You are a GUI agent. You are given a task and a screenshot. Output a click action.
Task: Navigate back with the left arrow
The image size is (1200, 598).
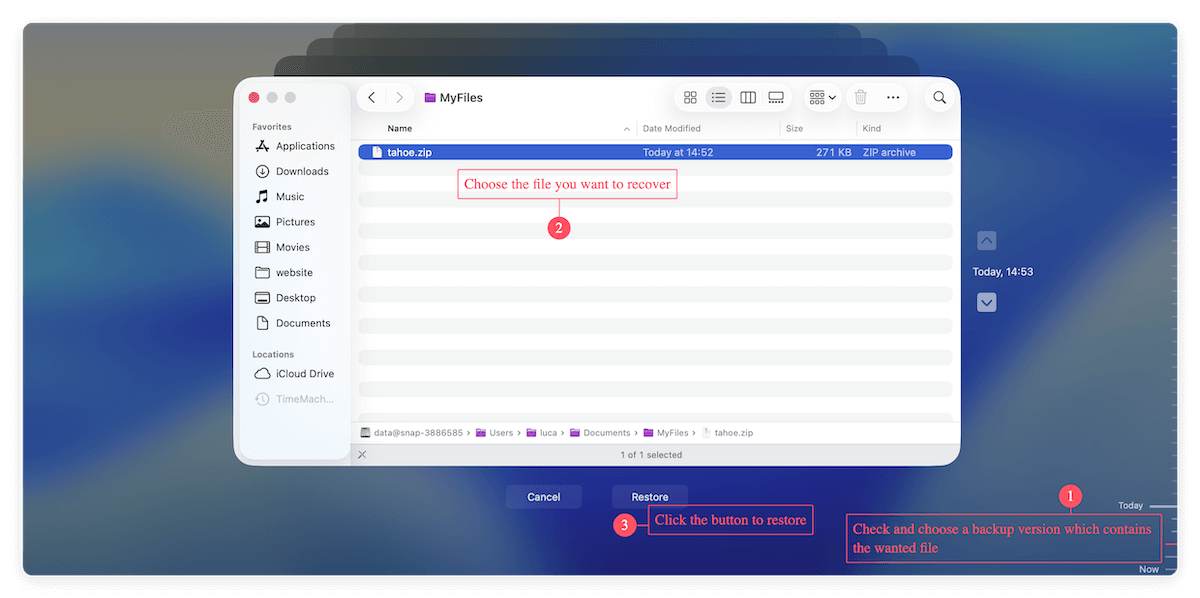pyautogui.click(x=370, y=97)
